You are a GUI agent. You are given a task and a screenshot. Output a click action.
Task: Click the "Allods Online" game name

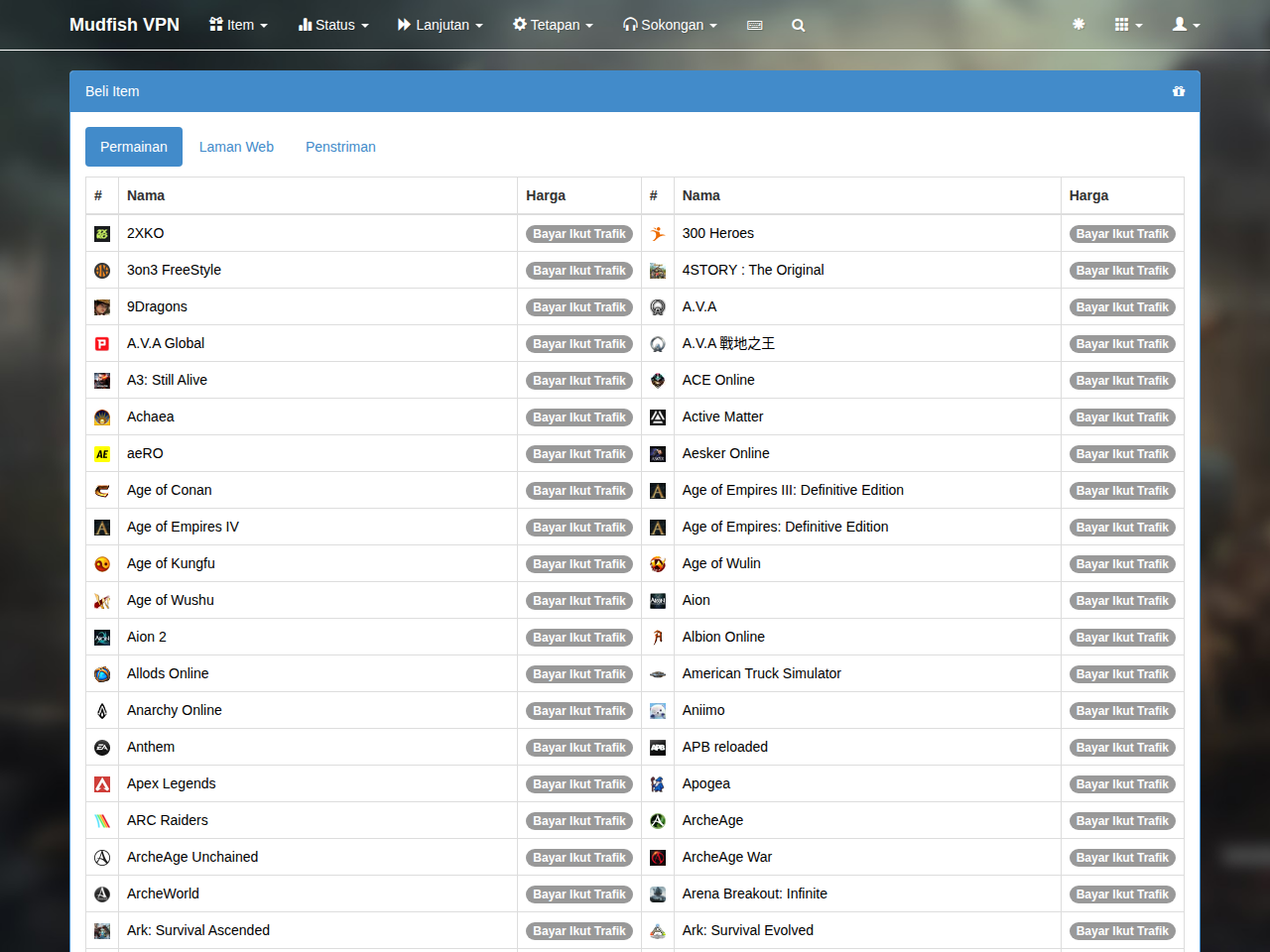(x=168, y=673)
